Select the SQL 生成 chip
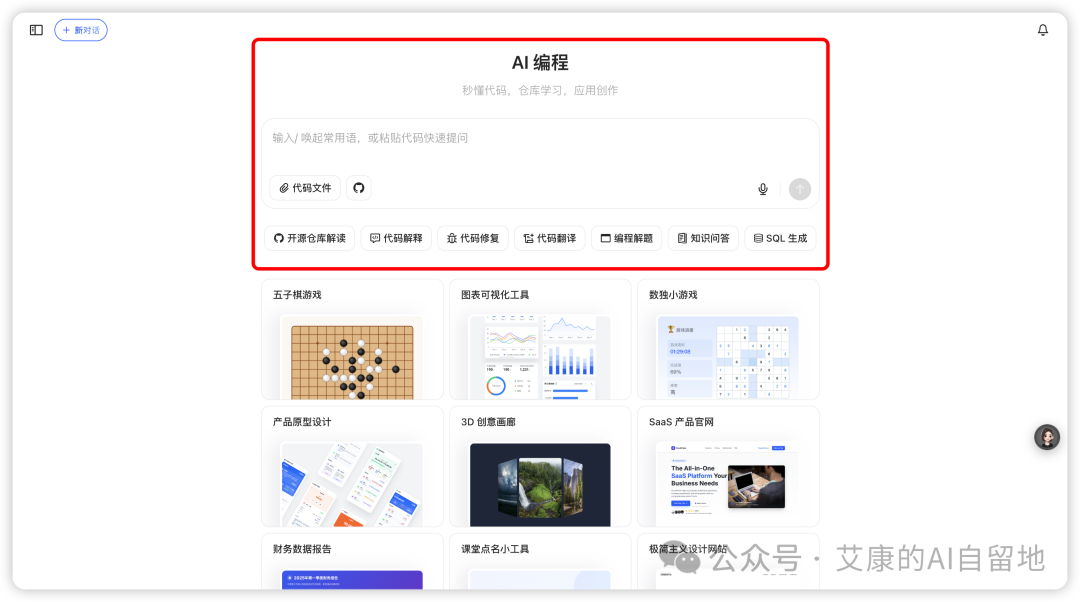The height and width of the screenshot is (602, 1080). tap(780, 238)
